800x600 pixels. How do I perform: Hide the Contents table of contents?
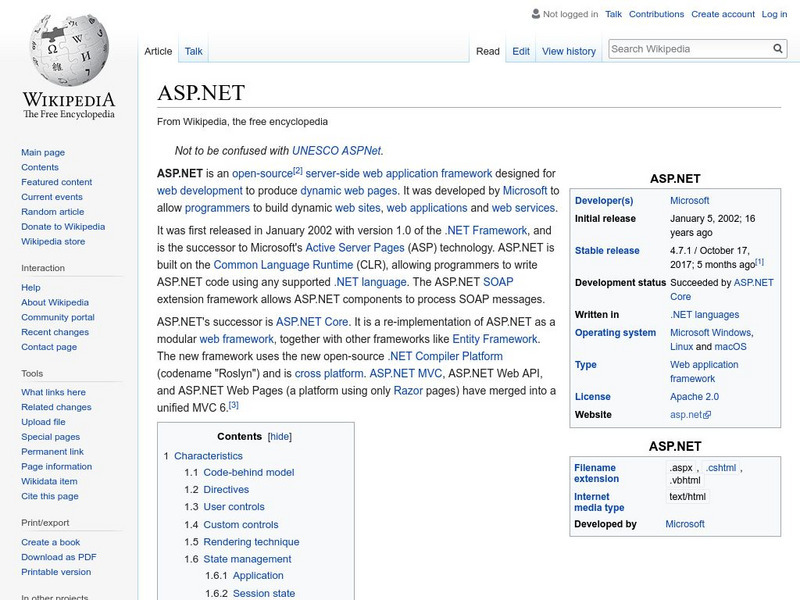(x=280, y=437)
